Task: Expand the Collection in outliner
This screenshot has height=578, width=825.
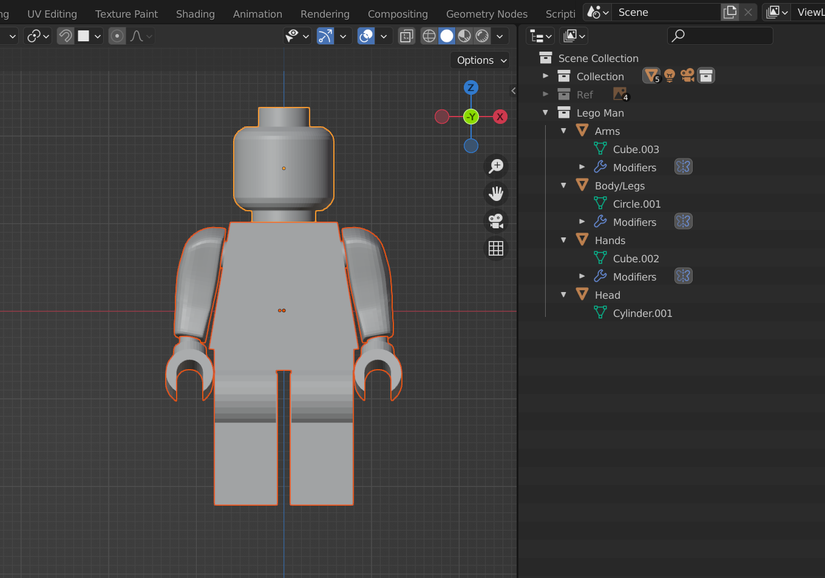Action: click(546, 76)
